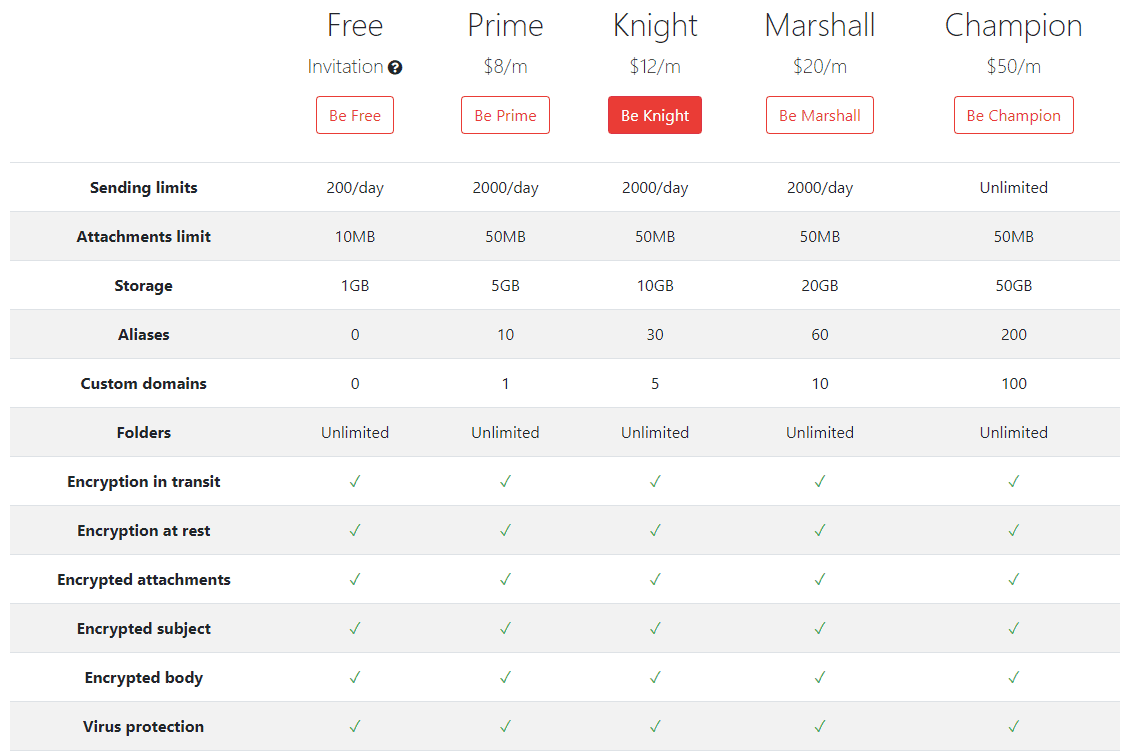The image size is (1134, 752).
Task: Click Free checkmark for Virus protection
Action: point(355,726)
